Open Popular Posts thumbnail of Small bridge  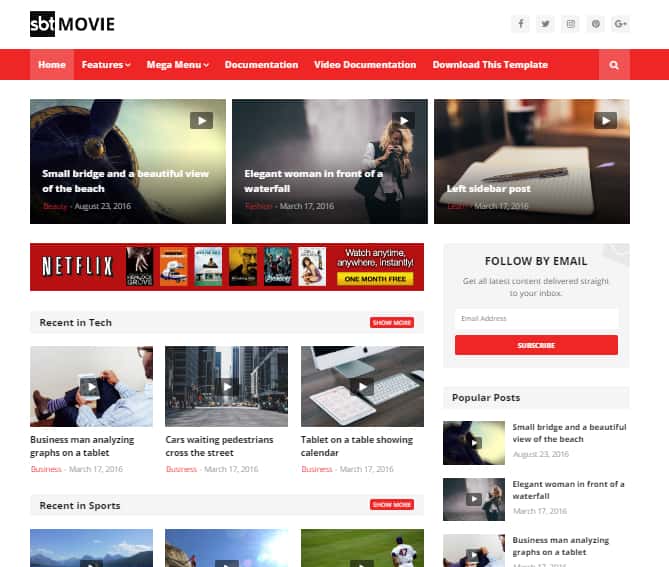(x=474, y=443)
